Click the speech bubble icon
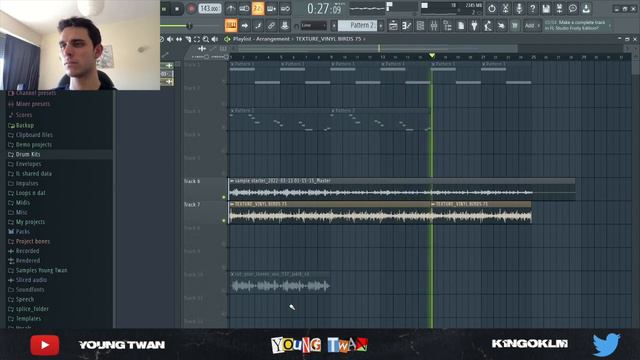The height and width of the screenshot is (360, 640). tap(573, 9)
